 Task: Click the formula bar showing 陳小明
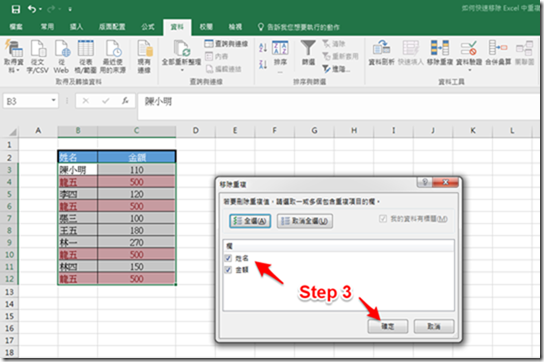coord(338,106)
